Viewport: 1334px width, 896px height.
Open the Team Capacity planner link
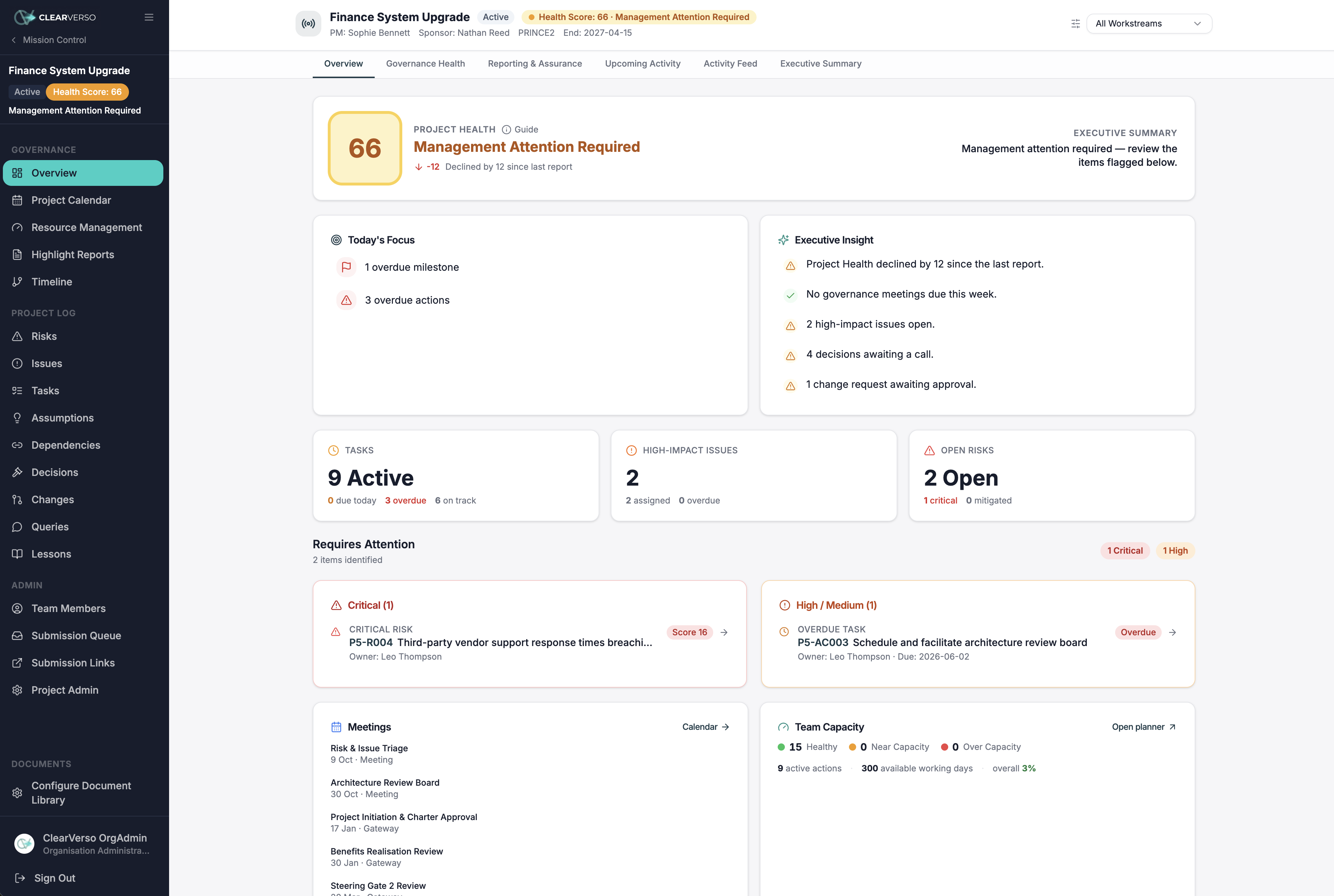click(1144, 727)
